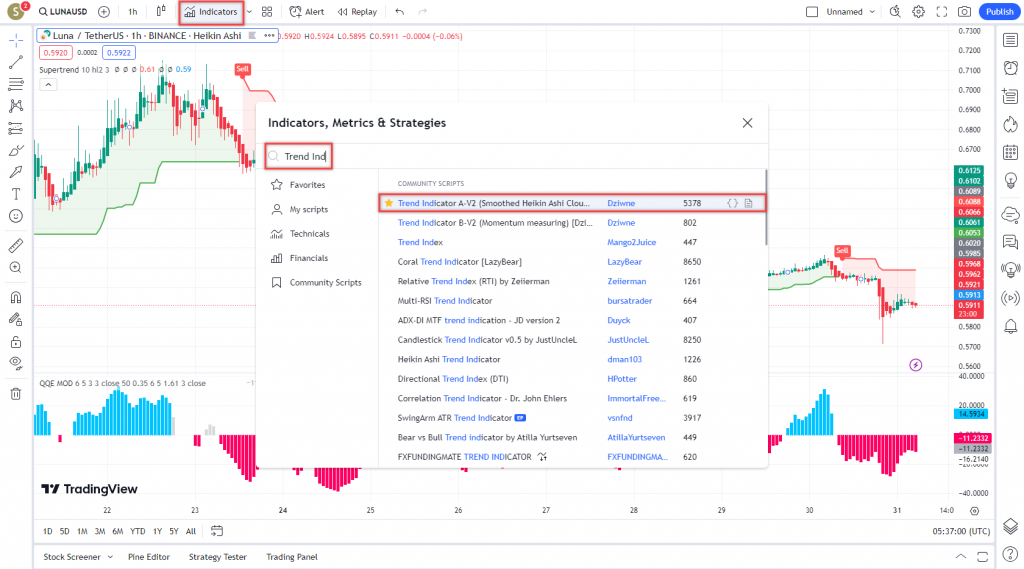Lock all drawing tools

tap(16, 342)
